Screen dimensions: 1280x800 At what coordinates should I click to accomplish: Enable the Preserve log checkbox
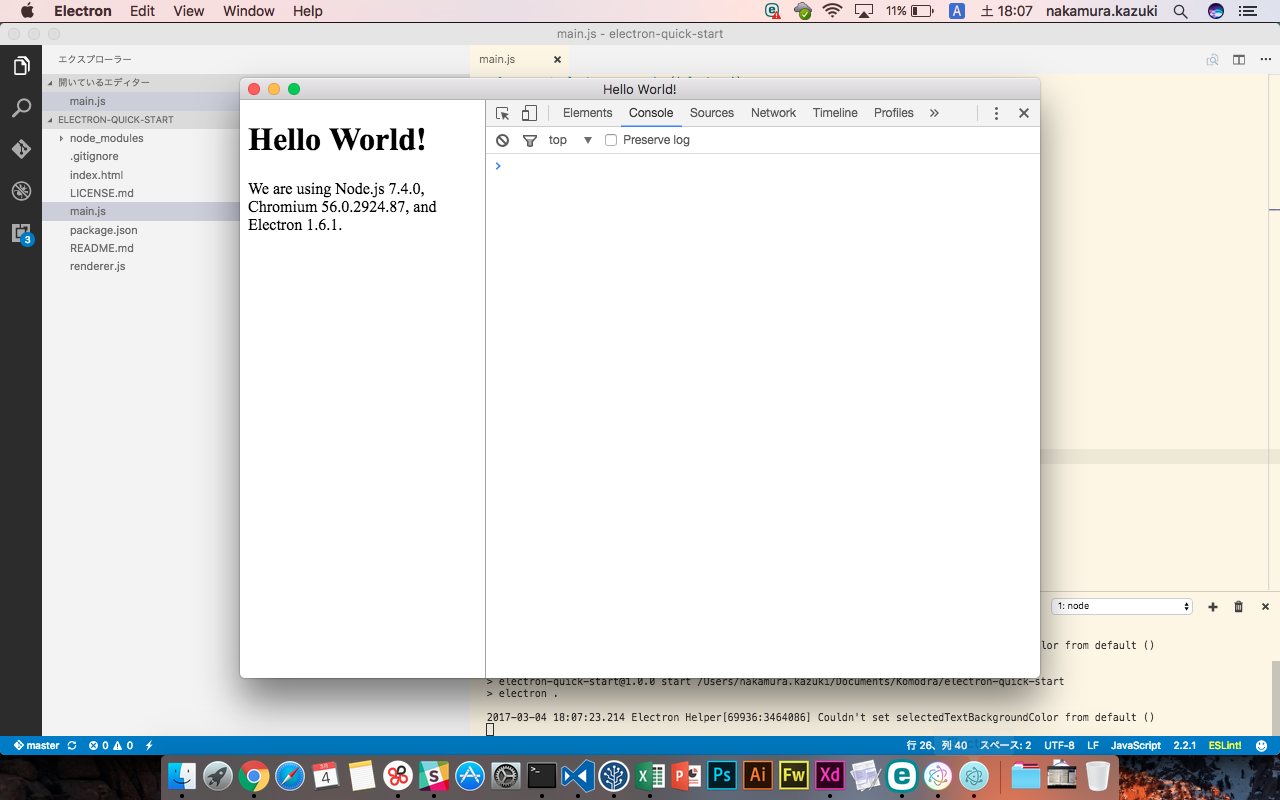pos(611,140)
